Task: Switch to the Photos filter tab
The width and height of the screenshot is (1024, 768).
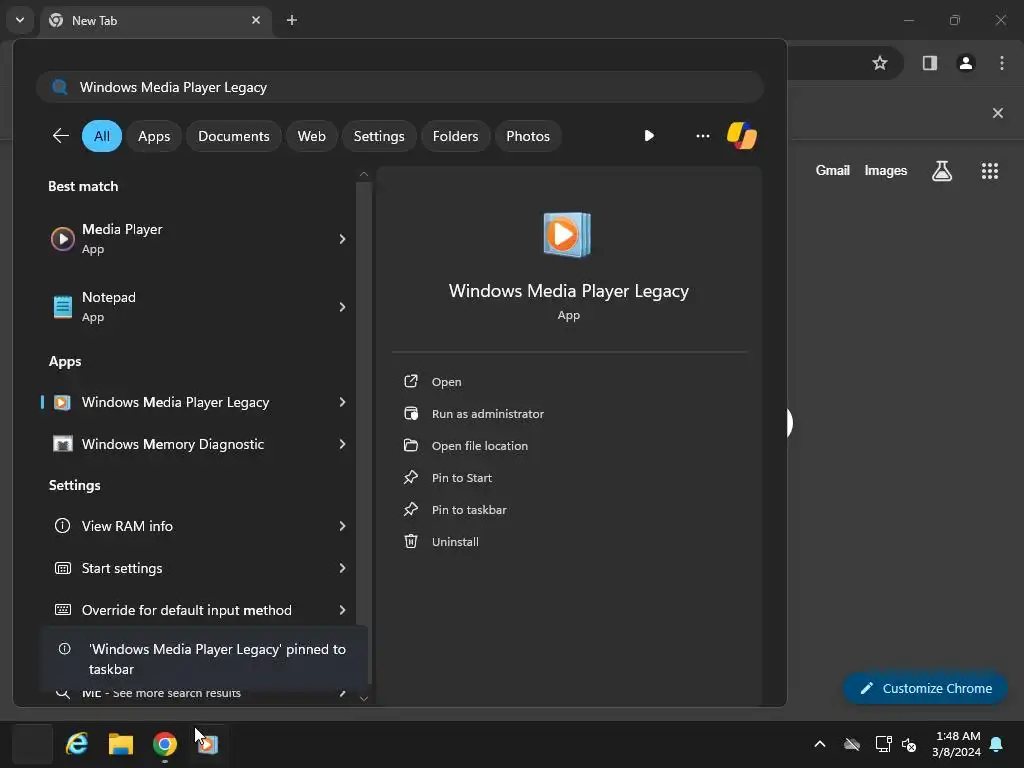Action: tap(528, 136)
